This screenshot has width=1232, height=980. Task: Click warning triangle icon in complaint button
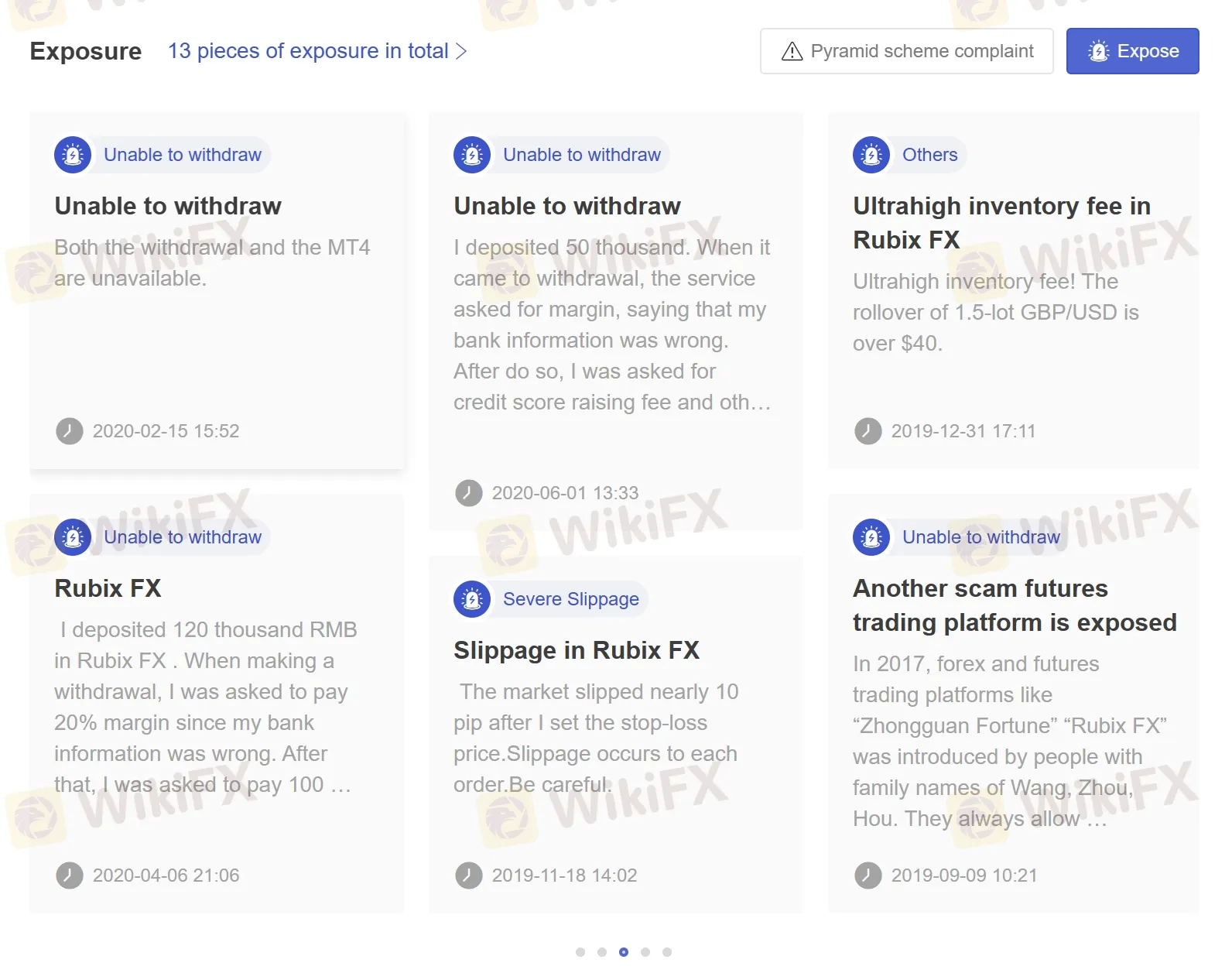point(792,51)
